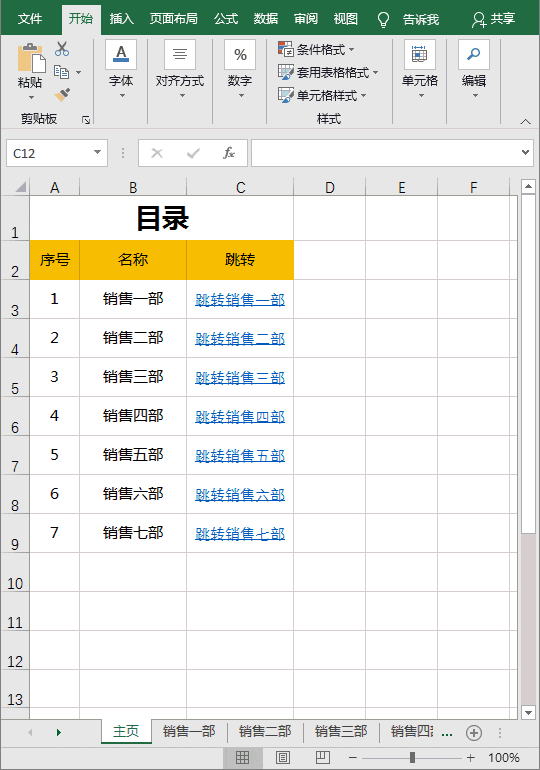540x770 pixels.
Task: Open the 对齐方式 alignment group
Action: 180,70
